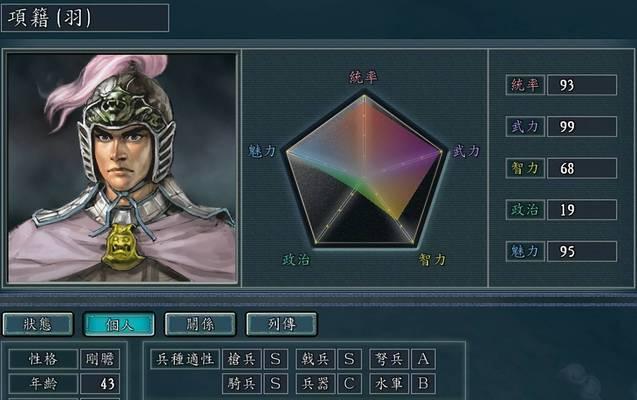The image size is (637, 400).
Task: Click the 騎兵 S rank cell
Action: tap(276, 383)
